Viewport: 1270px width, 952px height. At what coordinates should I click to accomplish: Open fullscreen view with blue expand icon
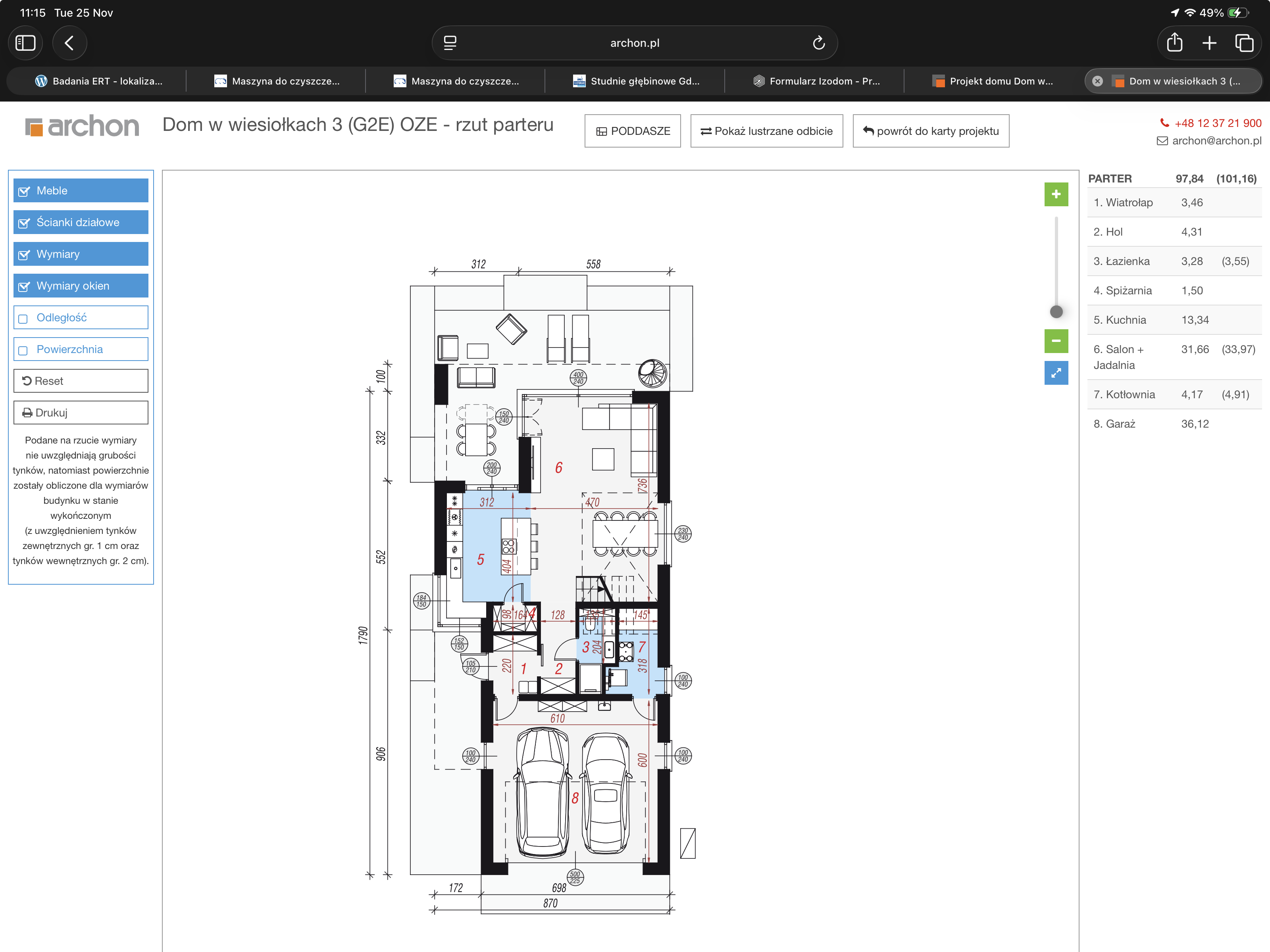pos(1055,373)
